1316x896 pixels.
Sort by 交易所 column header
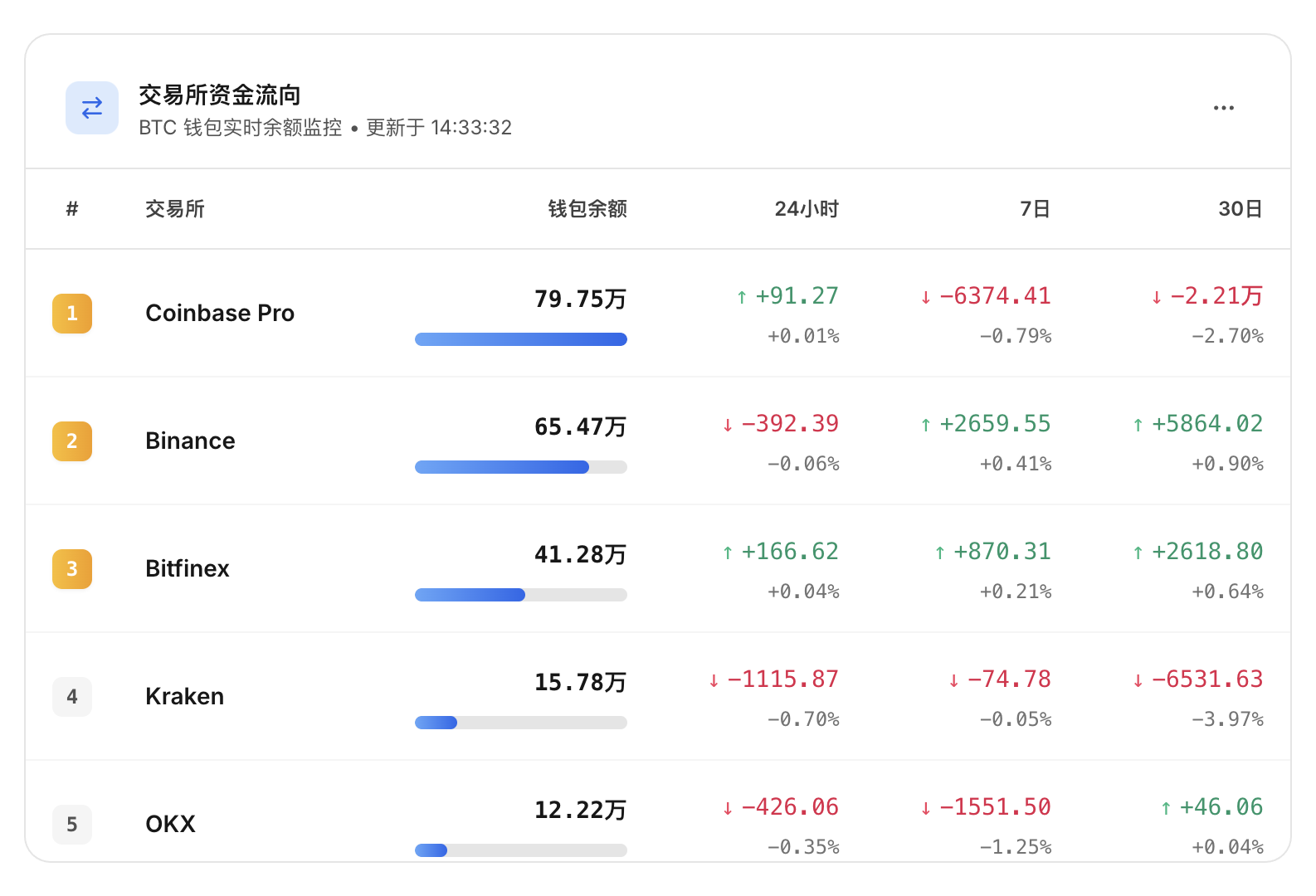175,209
